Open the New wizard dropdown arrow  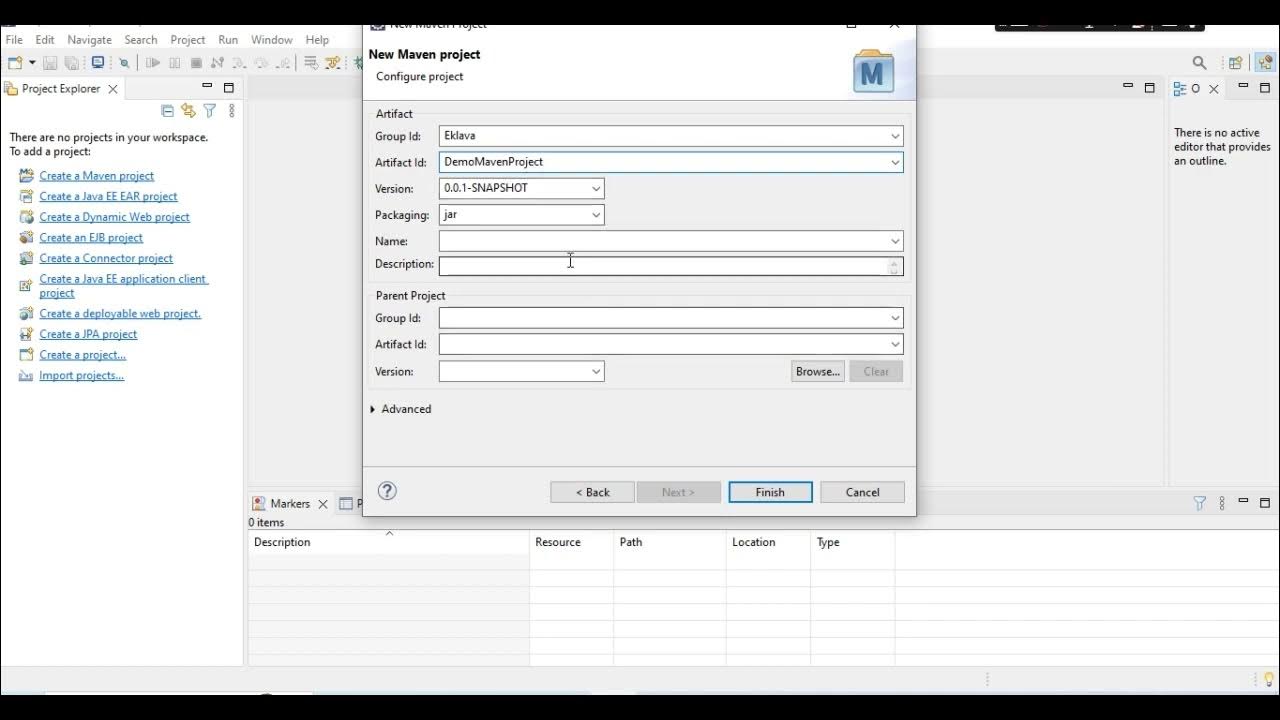click(32, 63)
